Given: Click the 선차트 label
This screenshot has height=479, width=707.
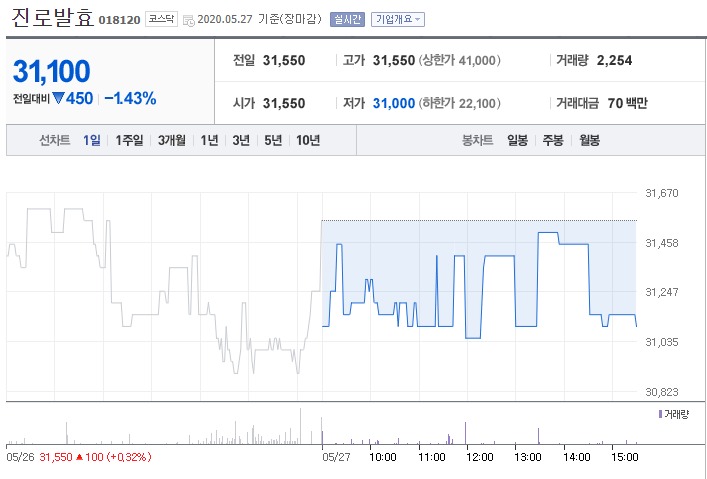Looking at the screenshot, I should [x=55, y=140].
